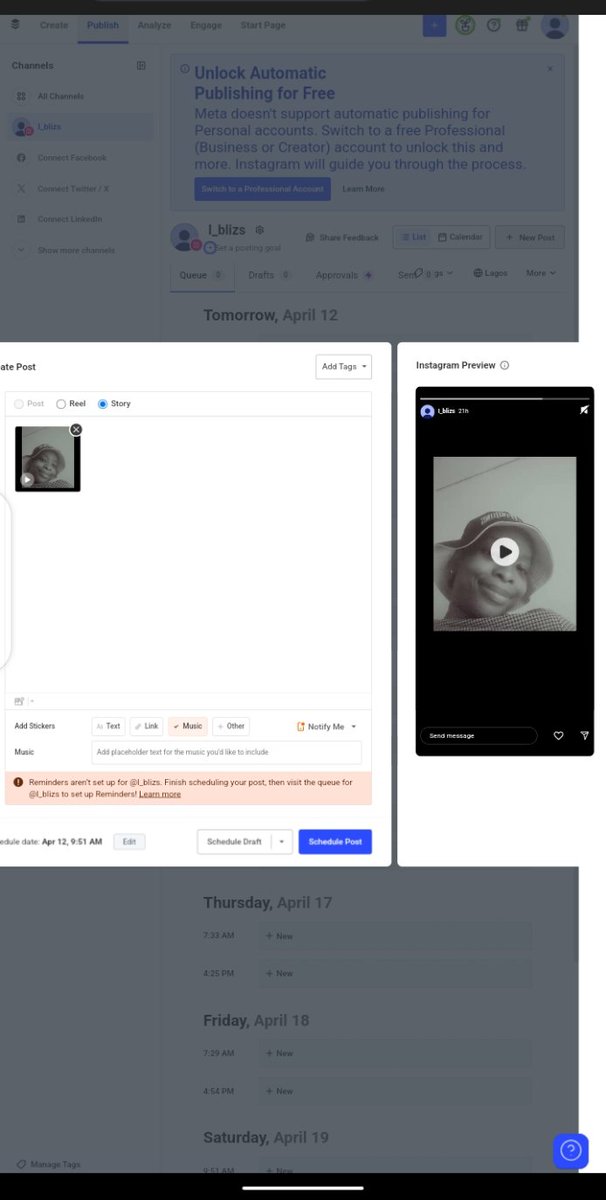
Task: Open the user profile avatar in header
Action: [x=555, y=26]
